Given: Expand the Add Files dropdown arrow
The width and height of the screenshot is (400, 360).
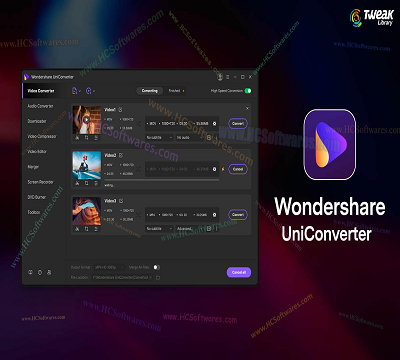Looking at the screenshot, I should click(80, 91).
